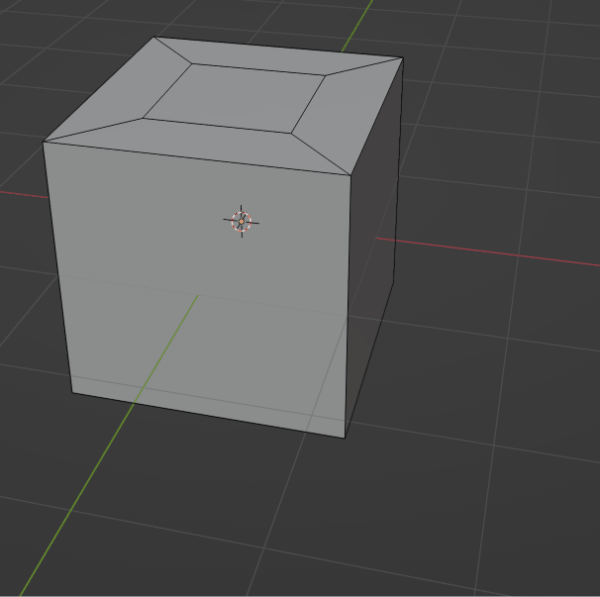
Task: Click the 3D cursor crosshair on the cube
Action: 241,221
